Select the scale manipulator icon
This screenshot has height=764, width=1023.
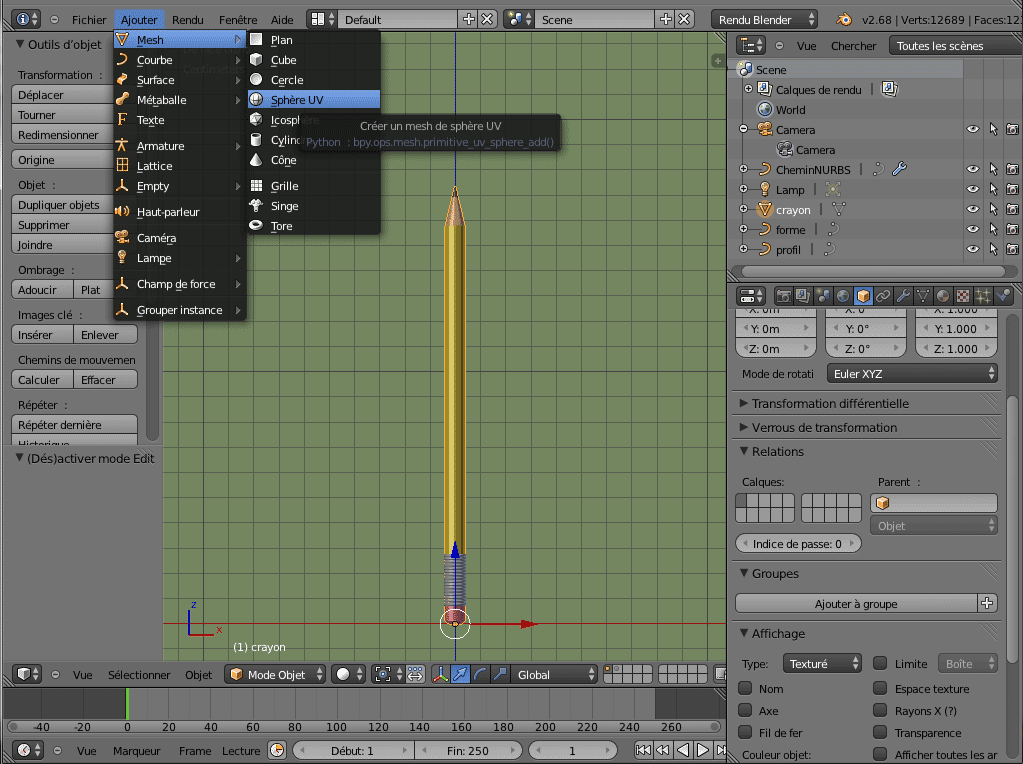coord(500,674)
